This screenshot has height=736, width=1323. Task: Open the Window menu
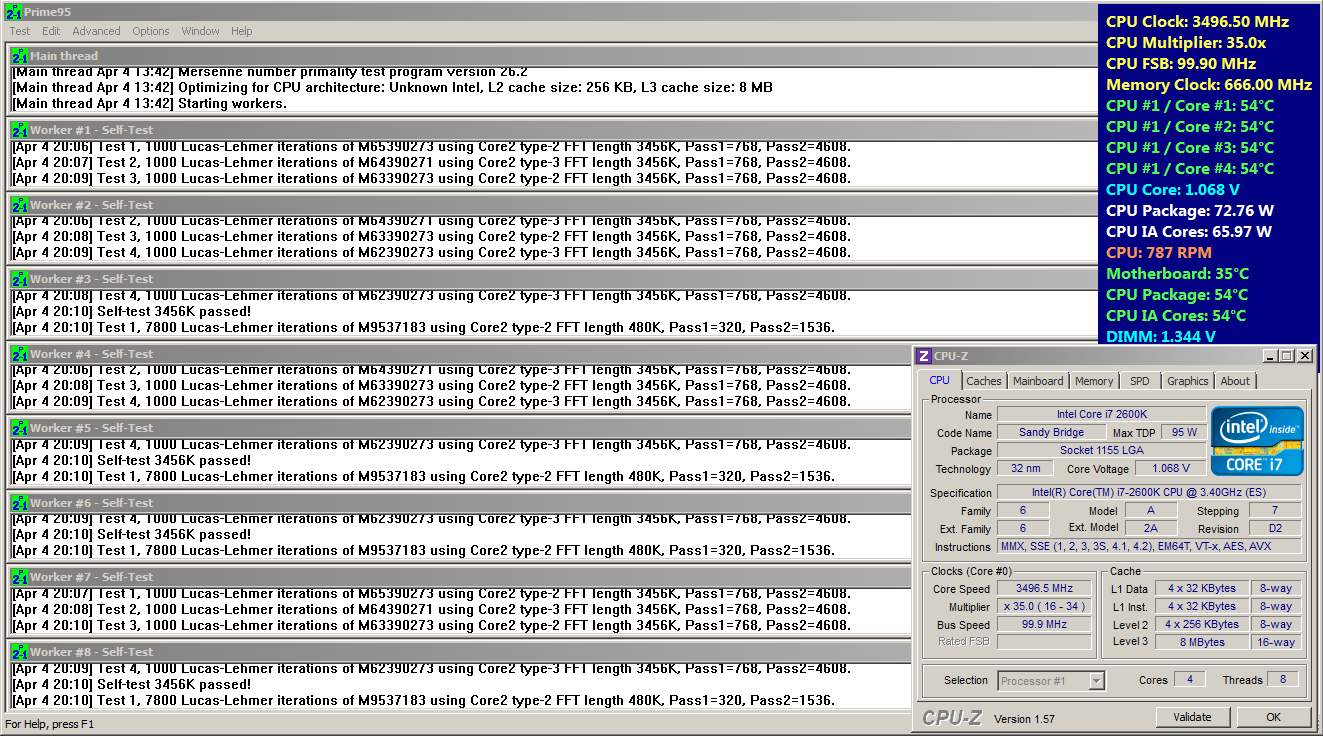[x=200, y=31]
